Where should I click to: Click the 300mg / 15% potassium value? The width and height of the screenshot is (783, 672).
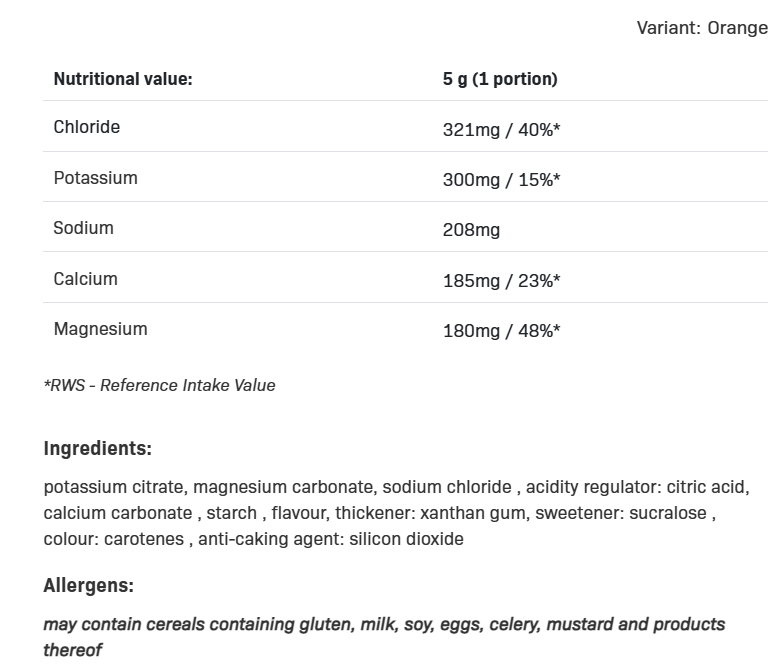click(x=501, y=180)
